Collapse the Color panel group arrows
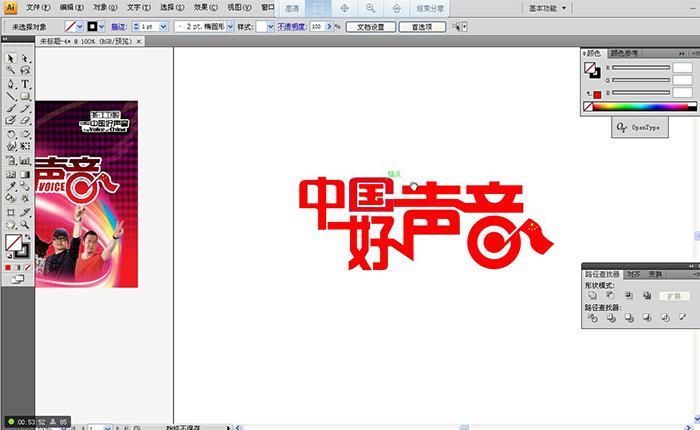This screenshot has width=700, height=430. tap(682, 53)
